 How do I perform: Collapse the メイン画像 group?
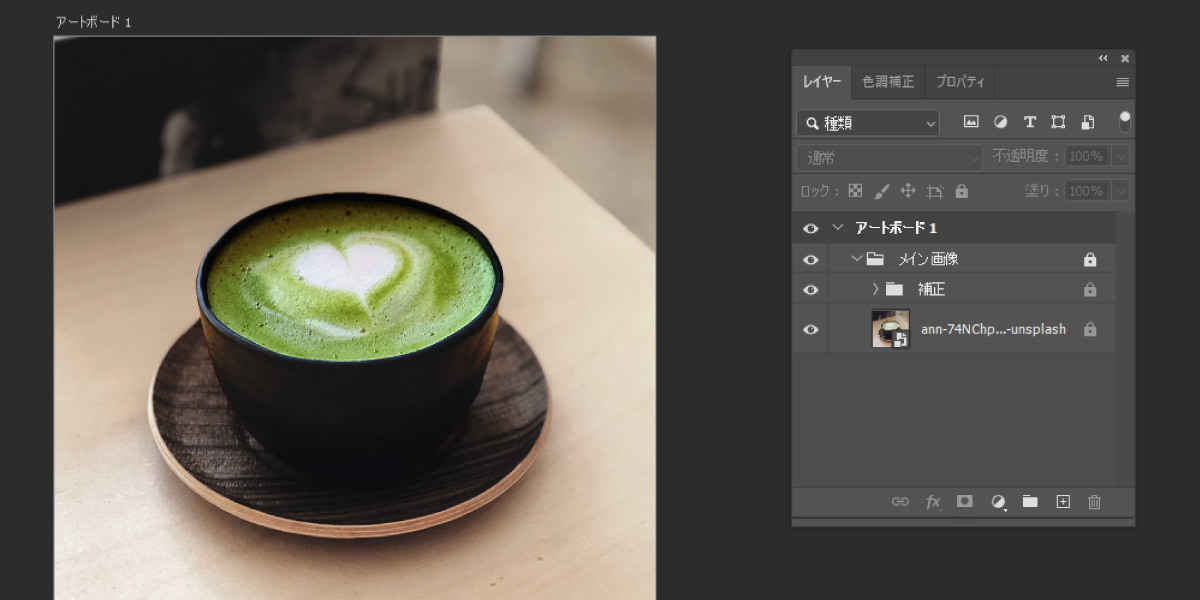[857, 259]
